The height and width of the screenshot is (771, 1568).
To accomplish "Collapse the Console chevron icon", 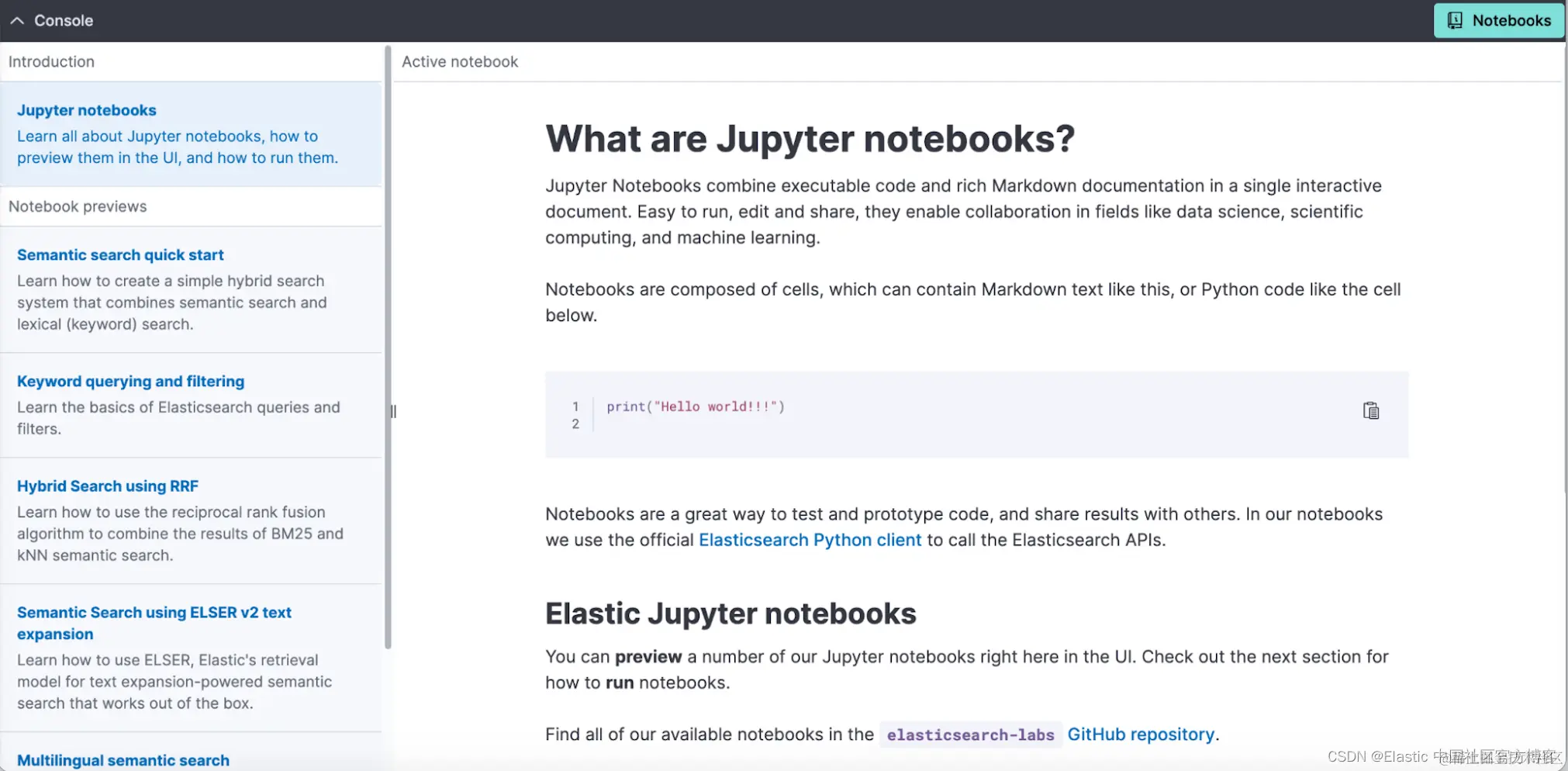I will (17, 21).
